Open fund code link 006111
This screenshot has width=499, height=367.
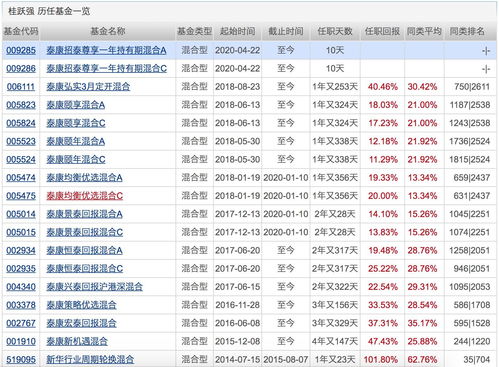point(21,87)
